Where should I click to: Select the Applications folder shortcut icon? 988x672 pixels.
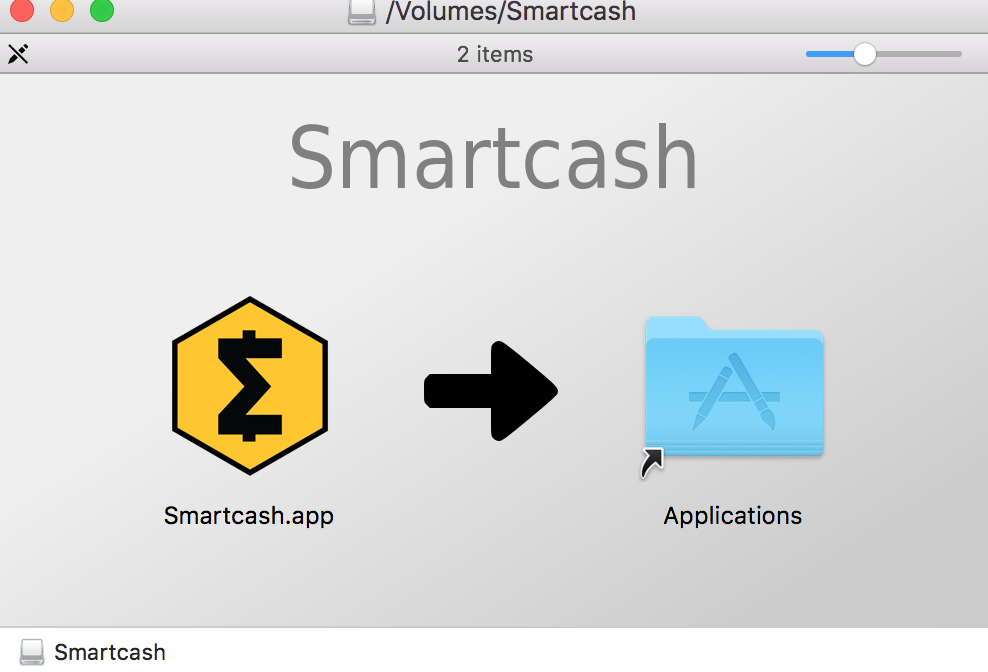(733, 396)
